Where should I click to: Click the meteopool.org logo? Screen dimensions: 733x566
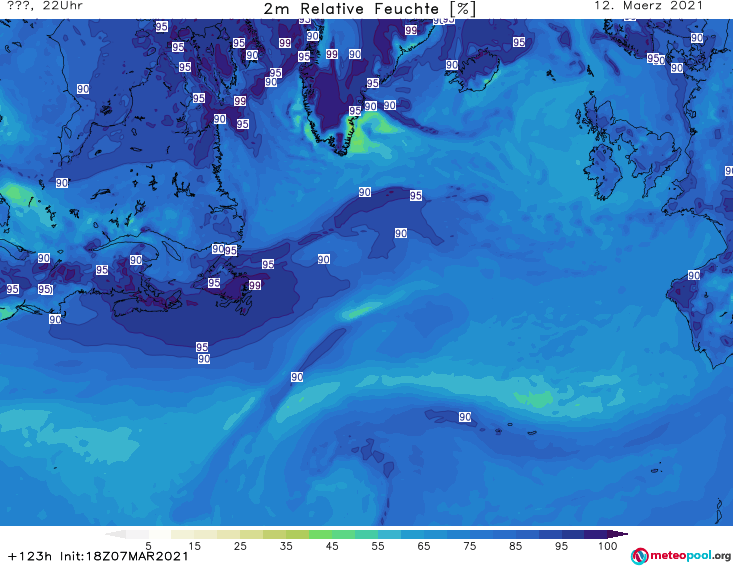(681, 556)
